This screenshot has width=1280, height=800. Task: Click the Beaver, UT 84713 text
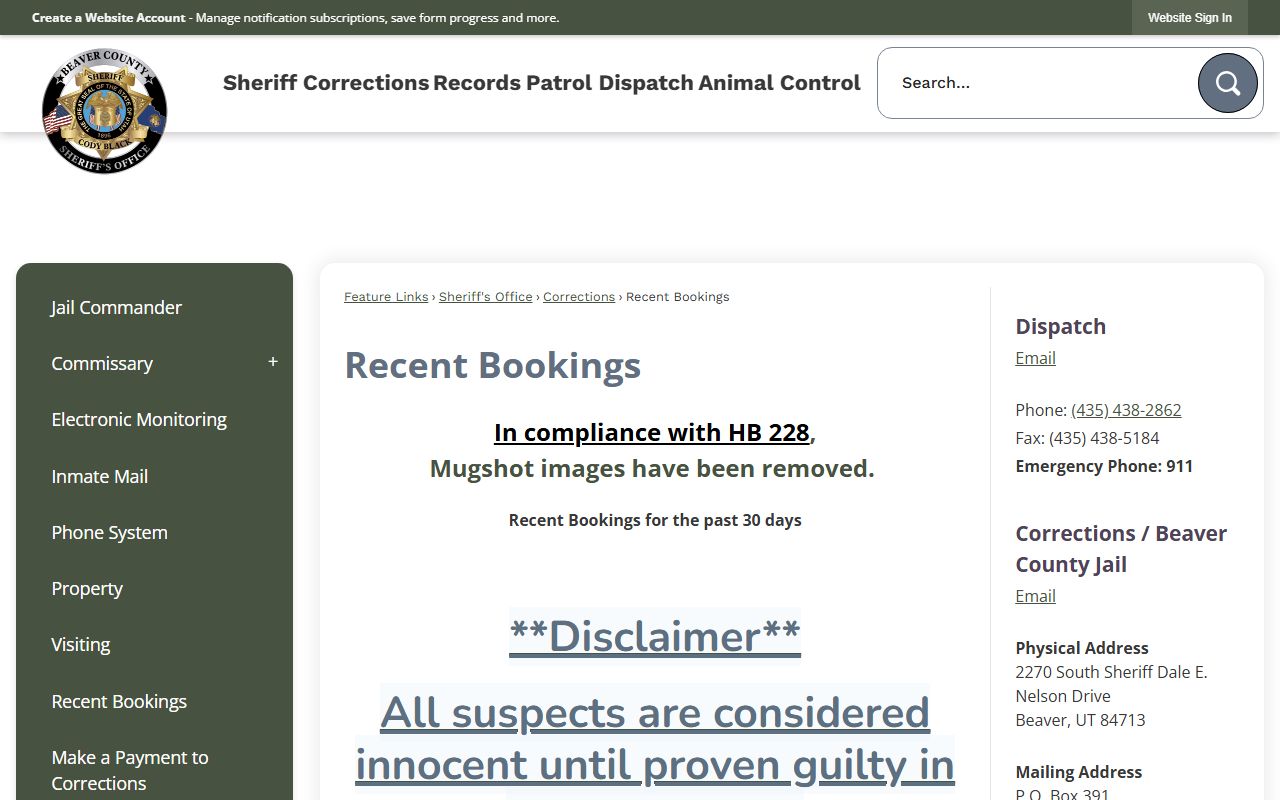coord(1080,720)
